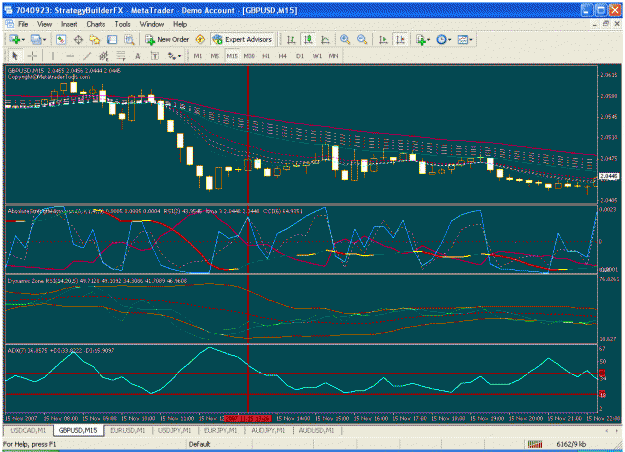
Task: Select the Fibonacci retracement tool
Action: click(121, 56)
